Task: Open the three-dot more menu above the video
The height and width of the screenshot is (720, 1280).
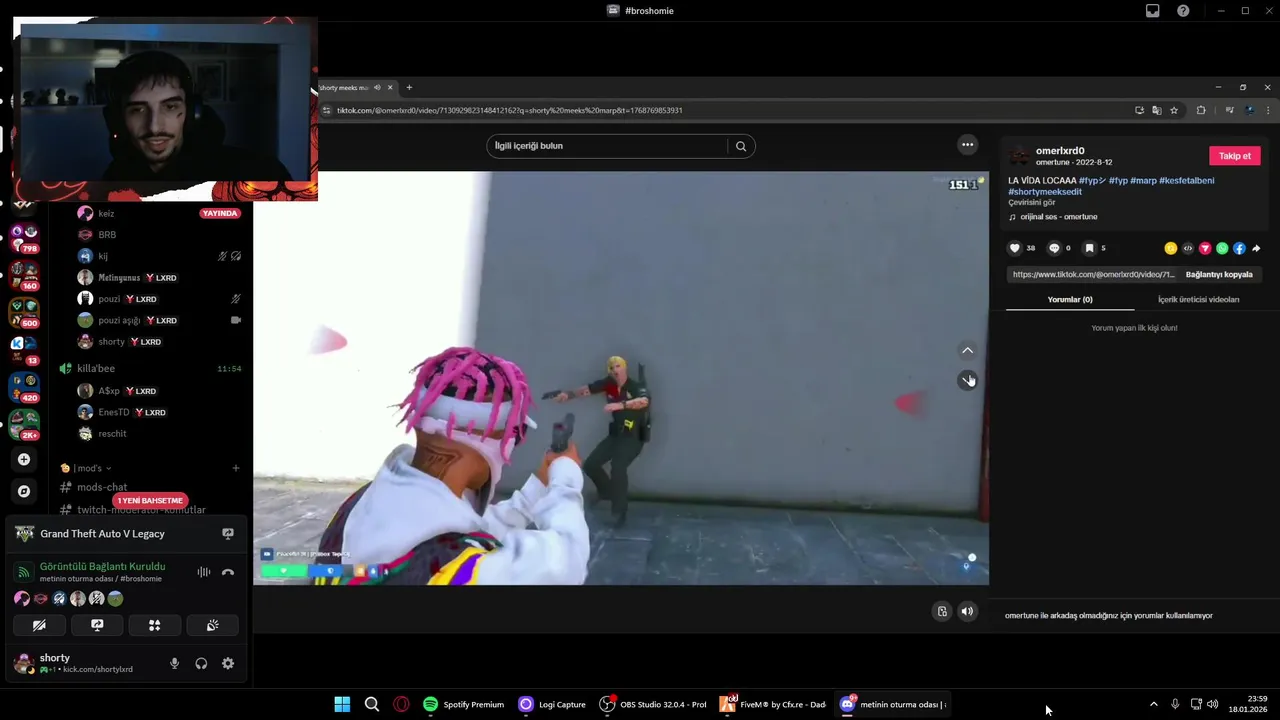Action: 967,145
